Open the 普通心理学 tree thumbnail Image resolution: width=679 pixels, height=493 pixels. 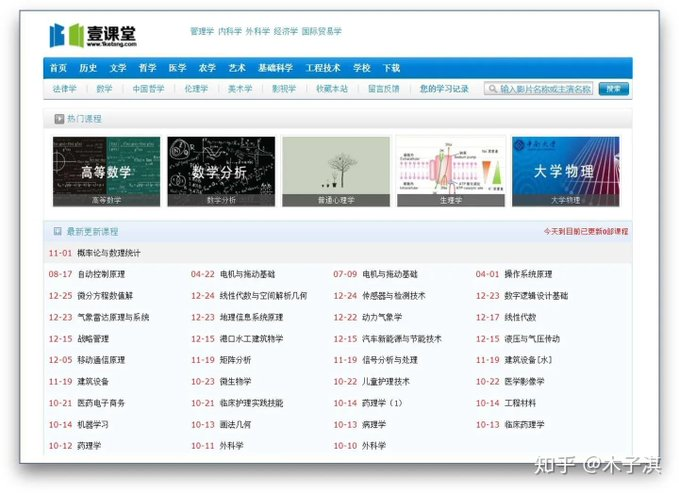click(336, 172)
